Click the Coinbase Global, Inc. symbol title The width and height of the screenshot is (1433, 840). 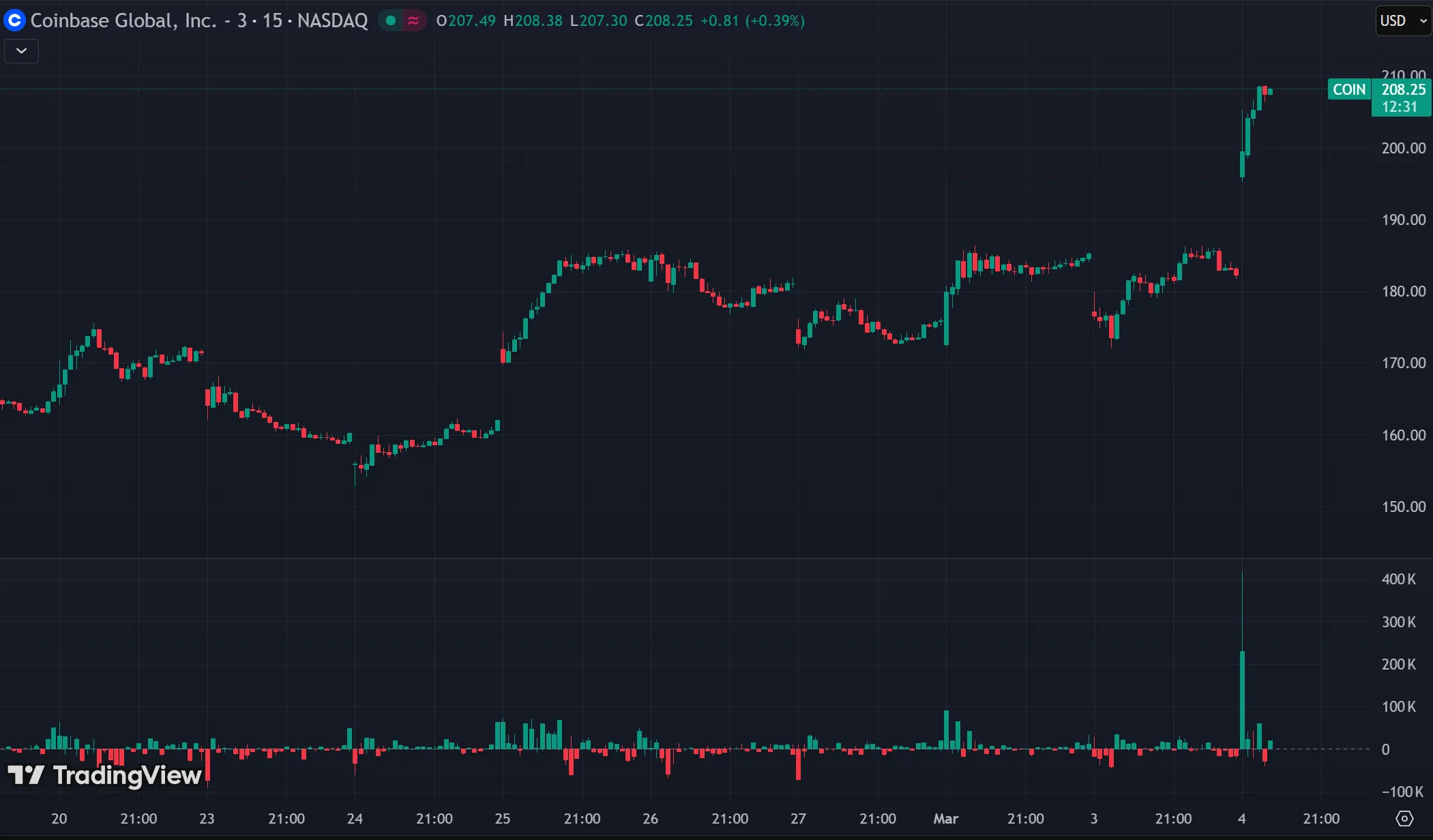[x=123, y=20]
